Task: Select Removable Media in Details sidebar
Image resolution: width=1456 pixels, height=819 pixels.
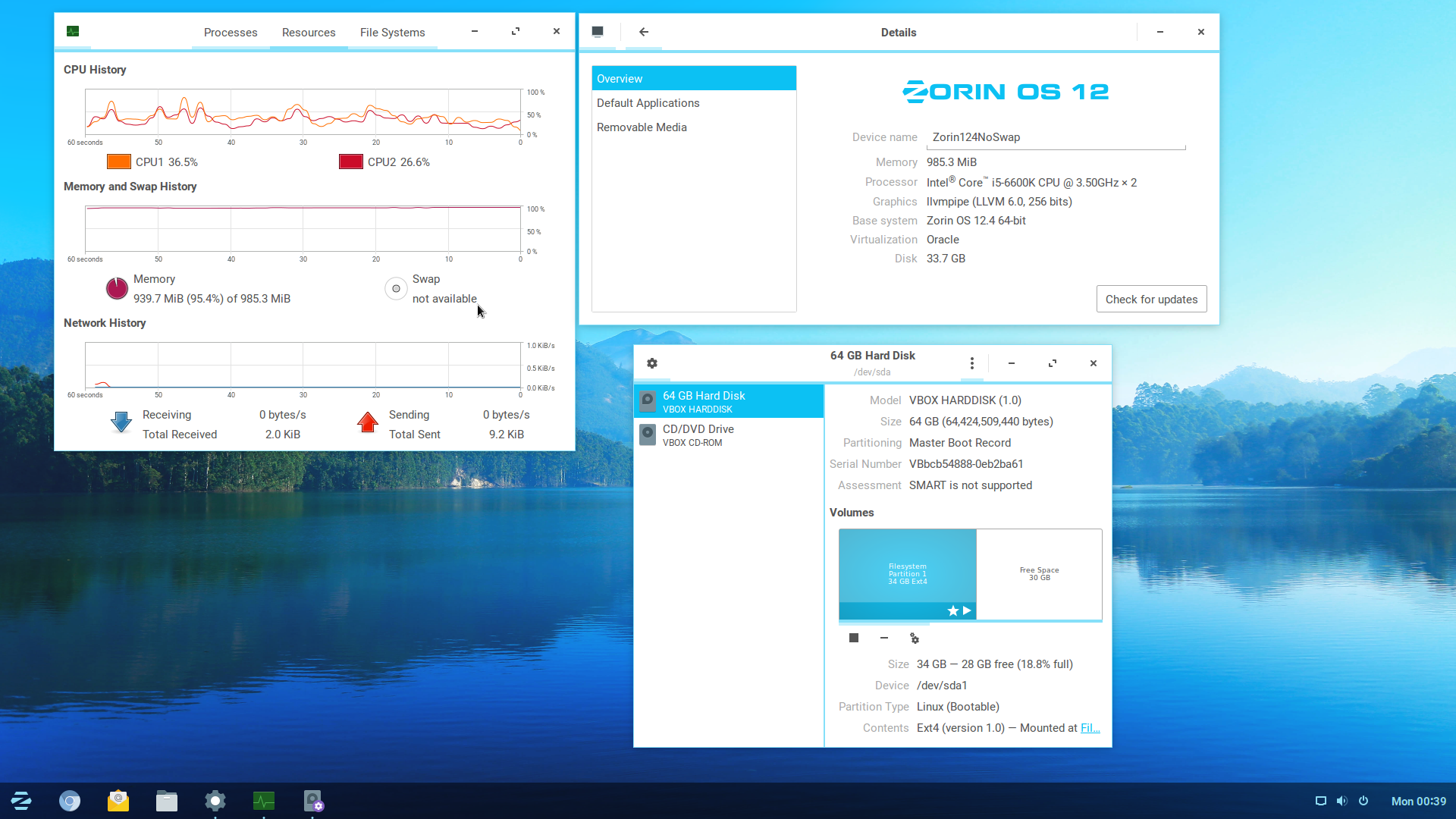Action: pyautogui.click(x=694, y=127)
